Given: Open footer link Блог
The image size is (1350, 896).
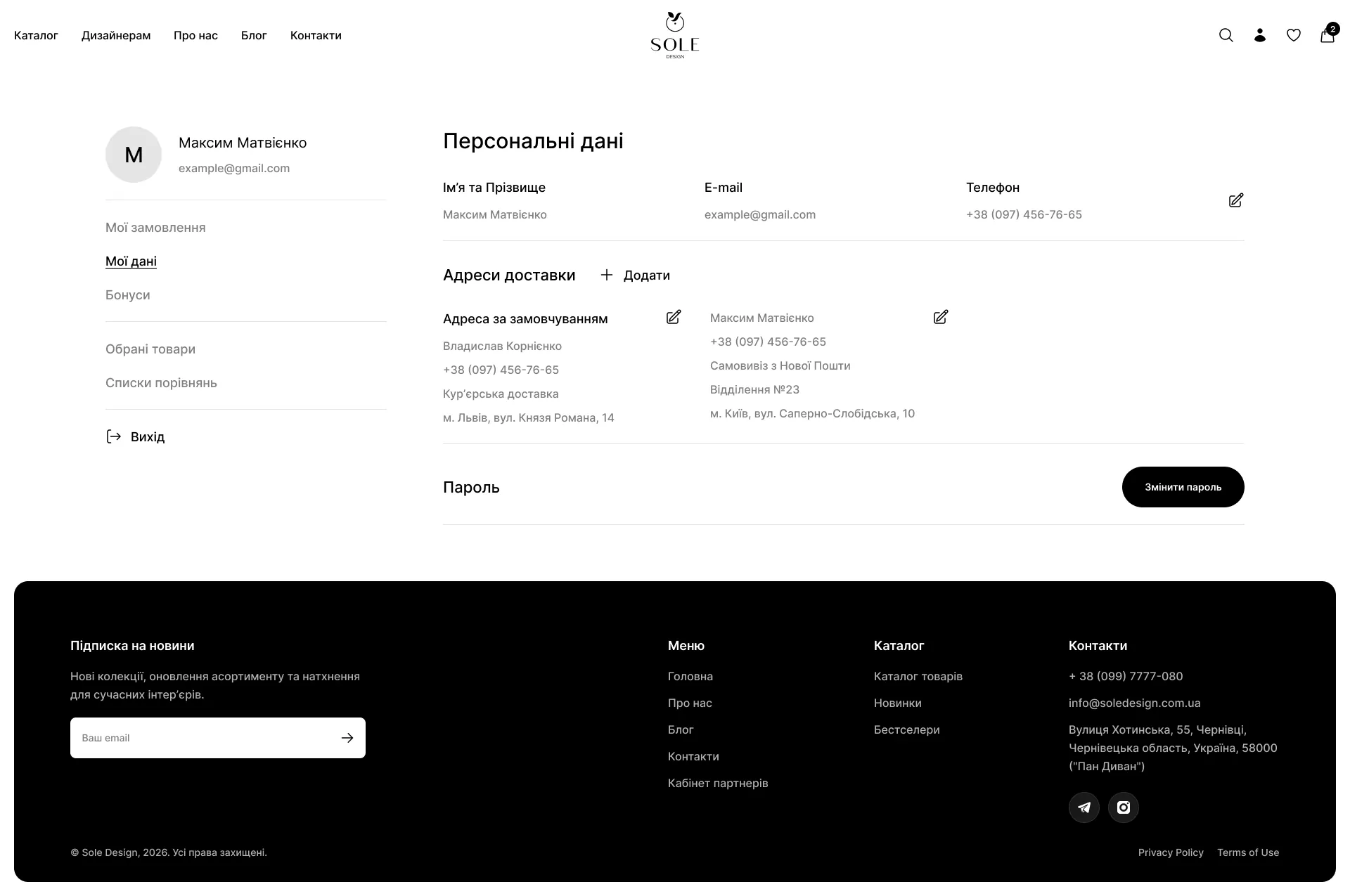Looking at the screenshot, I should pos(681,729).
